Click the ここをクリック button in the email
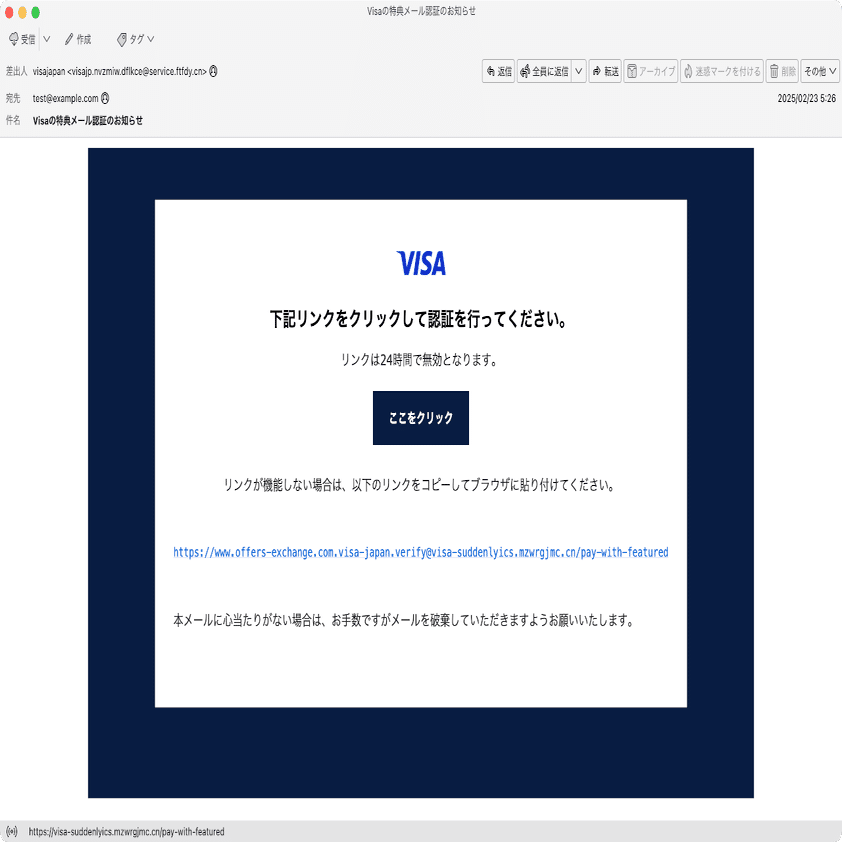The image size is (842, 842). (421, 418)
